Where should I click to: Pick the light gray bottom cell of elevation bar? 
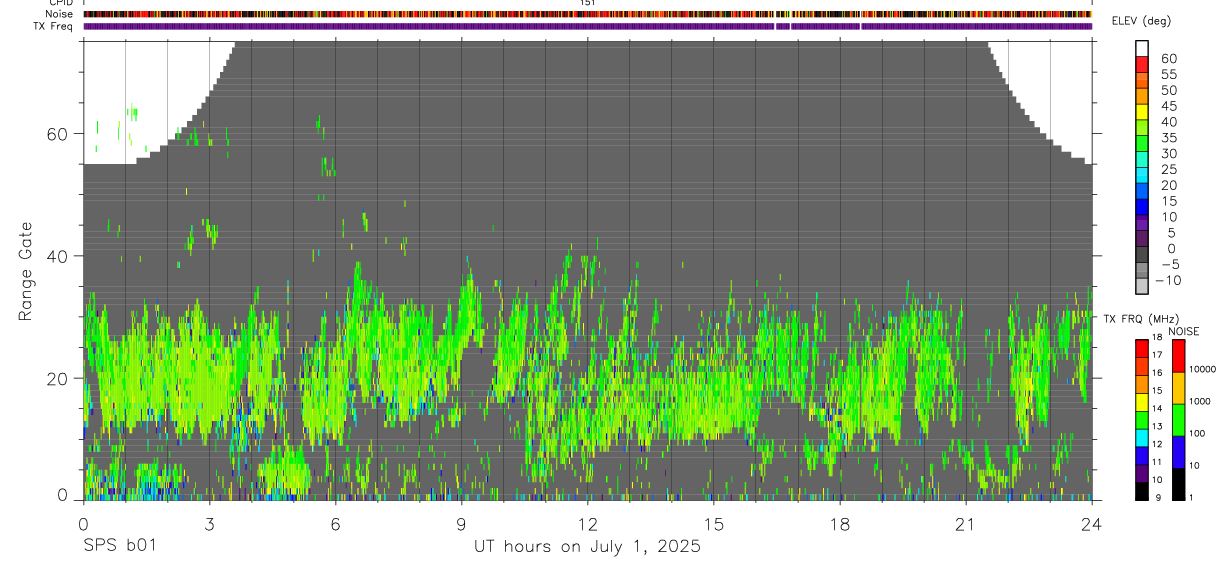1142,286
